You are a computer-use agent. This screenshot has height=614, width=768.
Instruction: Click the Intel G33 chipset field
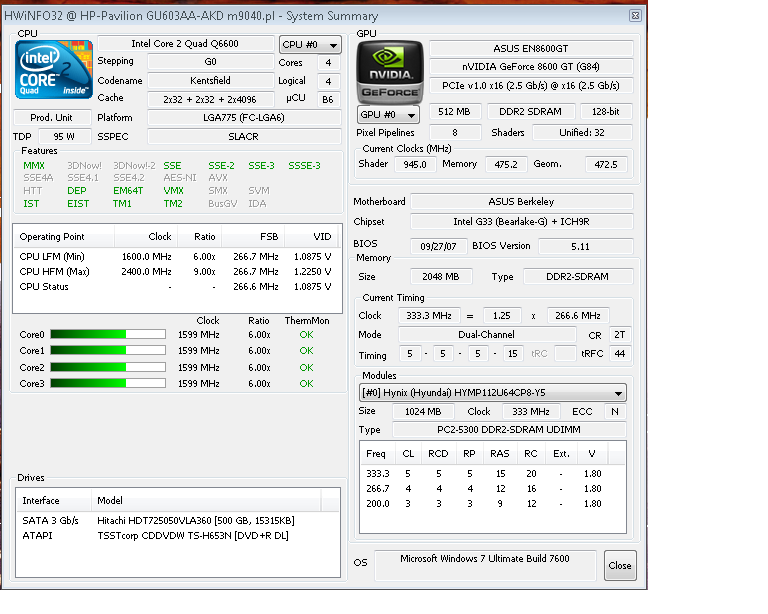click(521, 222)
